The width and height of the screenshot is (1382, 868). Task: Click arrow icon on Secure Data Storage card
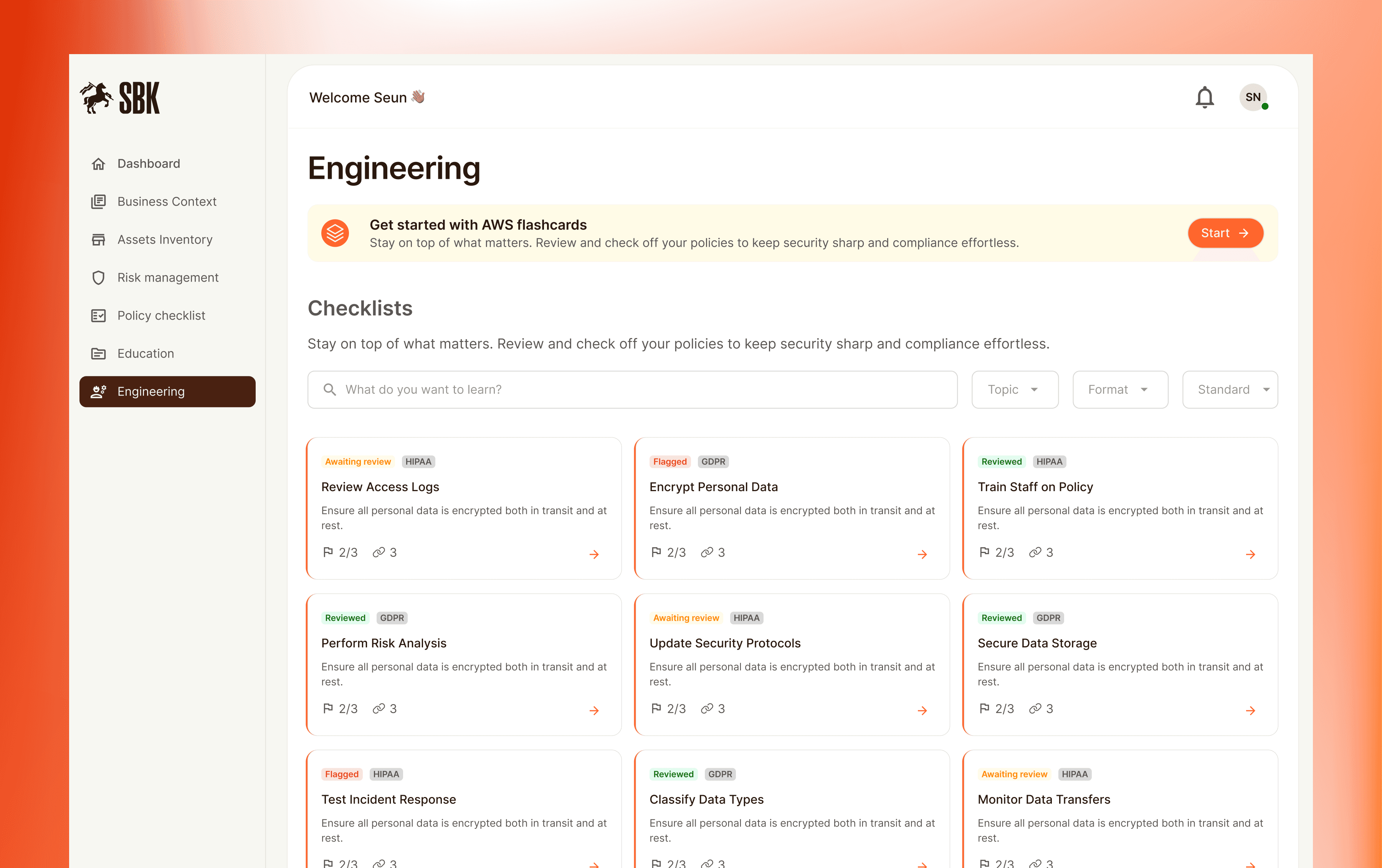(1251, 710)
